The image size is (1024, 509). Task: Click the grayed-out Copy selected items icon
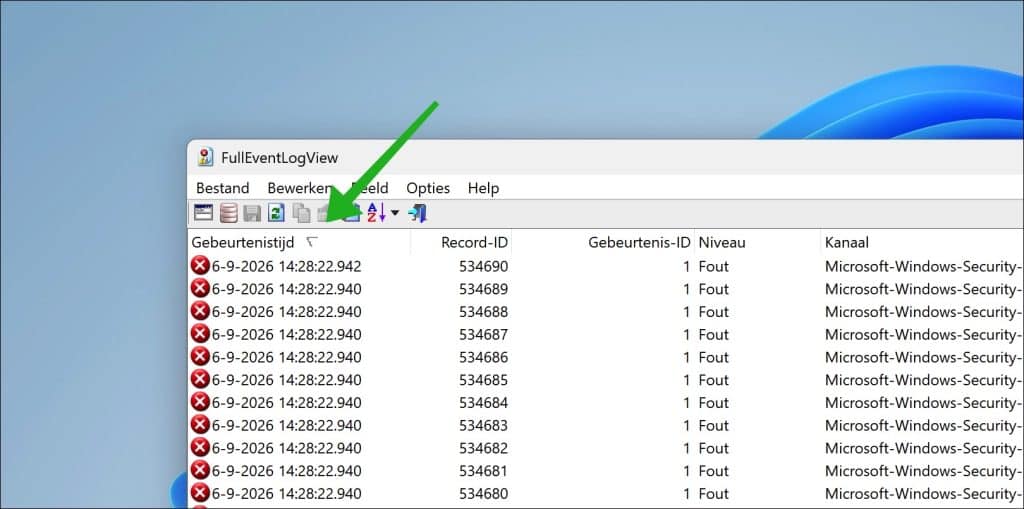click(301, 213)
